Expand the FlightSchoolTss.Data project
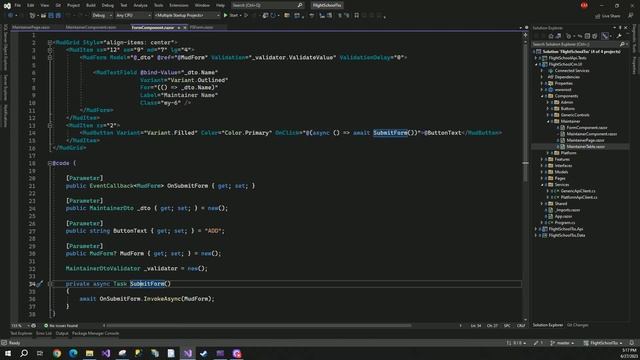Screen dimensions: 640x360 coord(536,236)
